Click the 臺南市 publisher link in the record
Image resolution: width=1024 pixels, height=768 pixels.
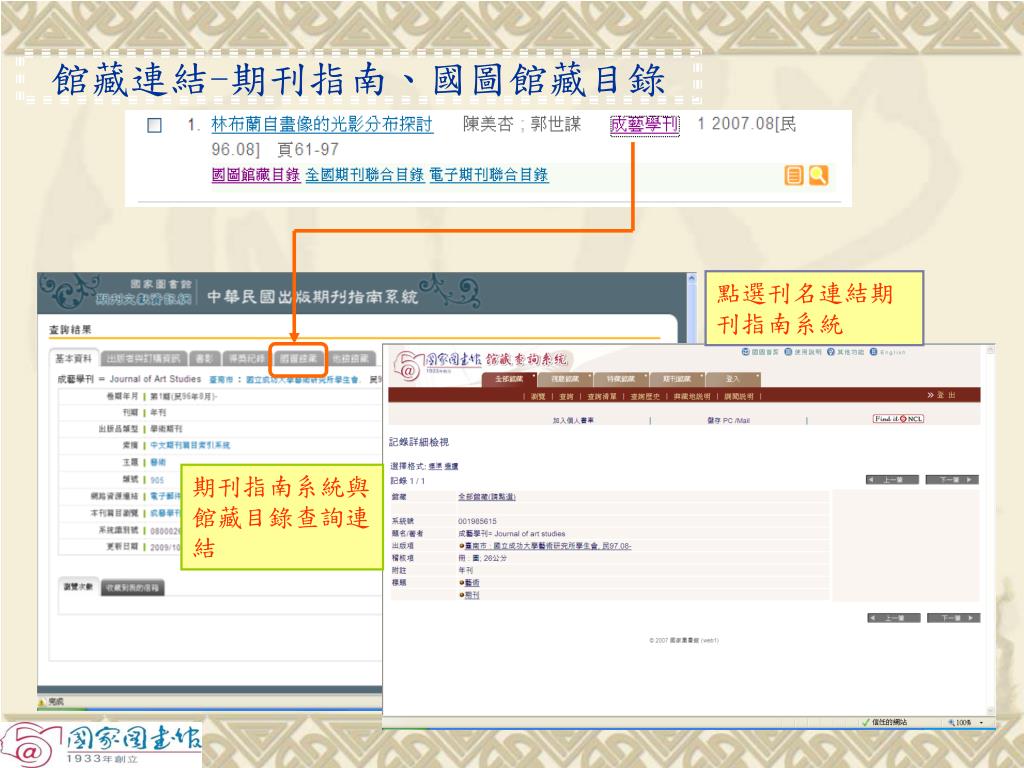coord(547,546)
